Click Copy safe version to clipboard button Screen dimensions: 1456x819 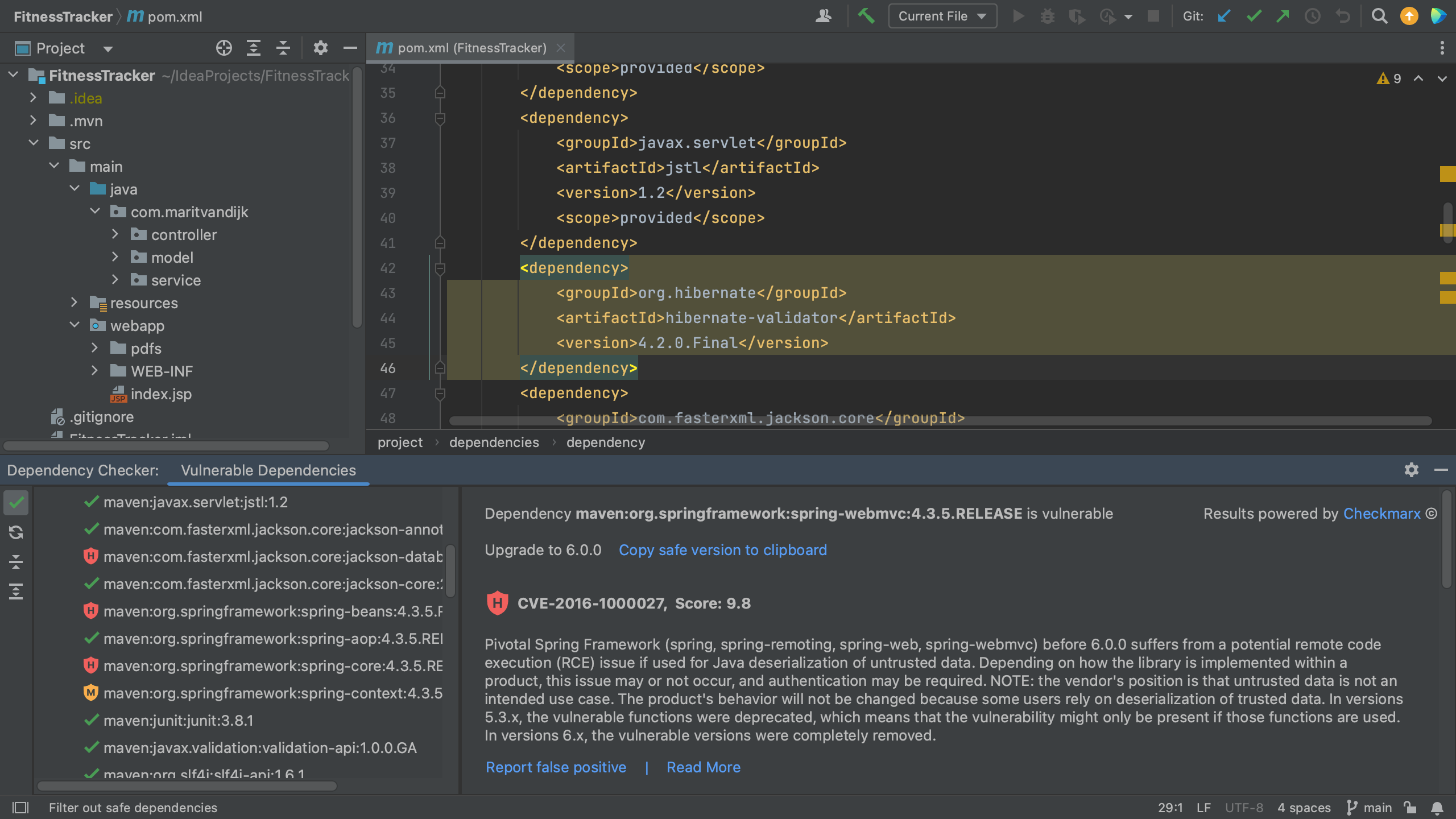(722, 550)
